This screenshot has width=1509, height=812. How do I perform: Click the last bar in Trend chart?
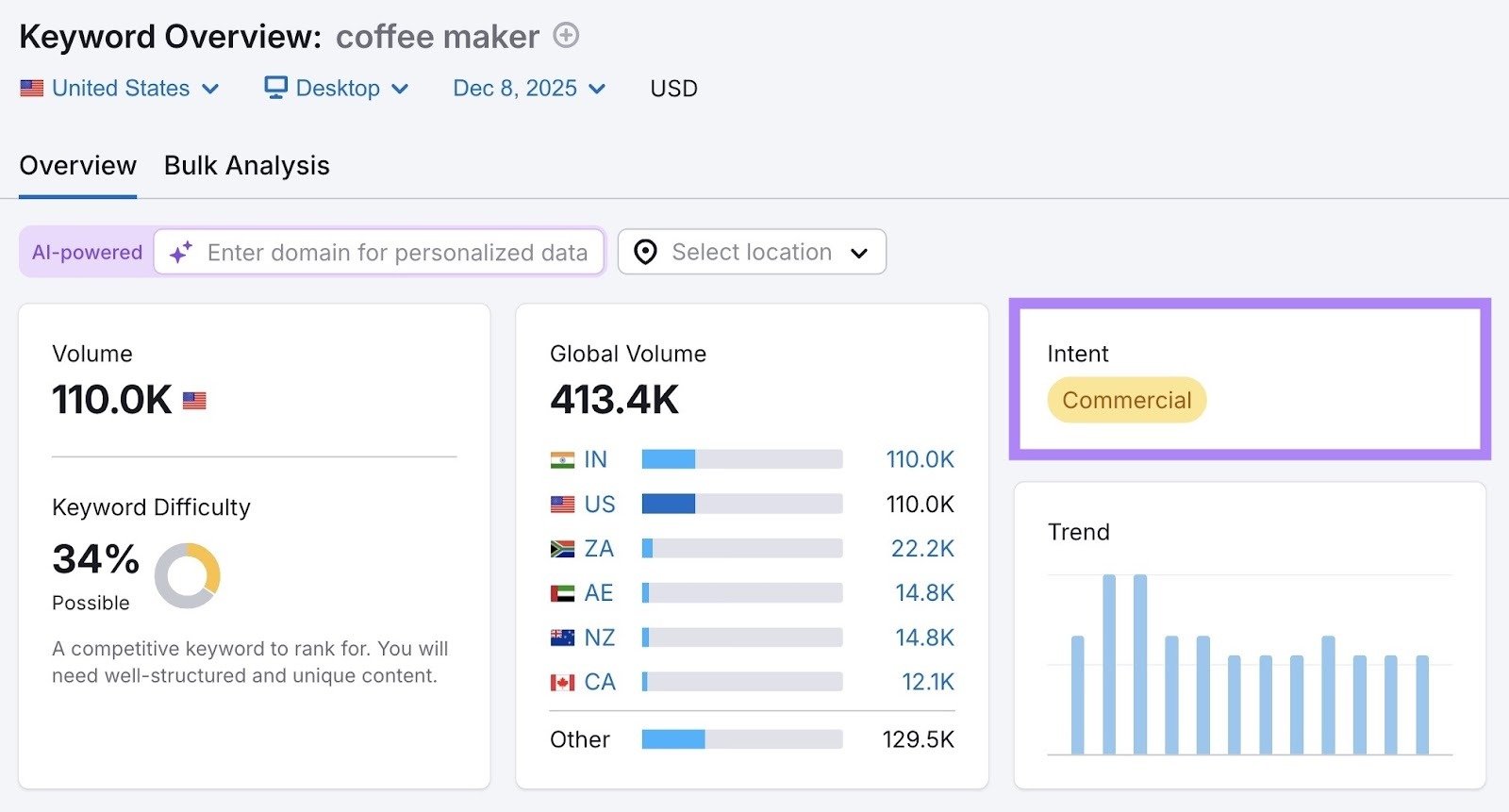tap(1422, 704)
